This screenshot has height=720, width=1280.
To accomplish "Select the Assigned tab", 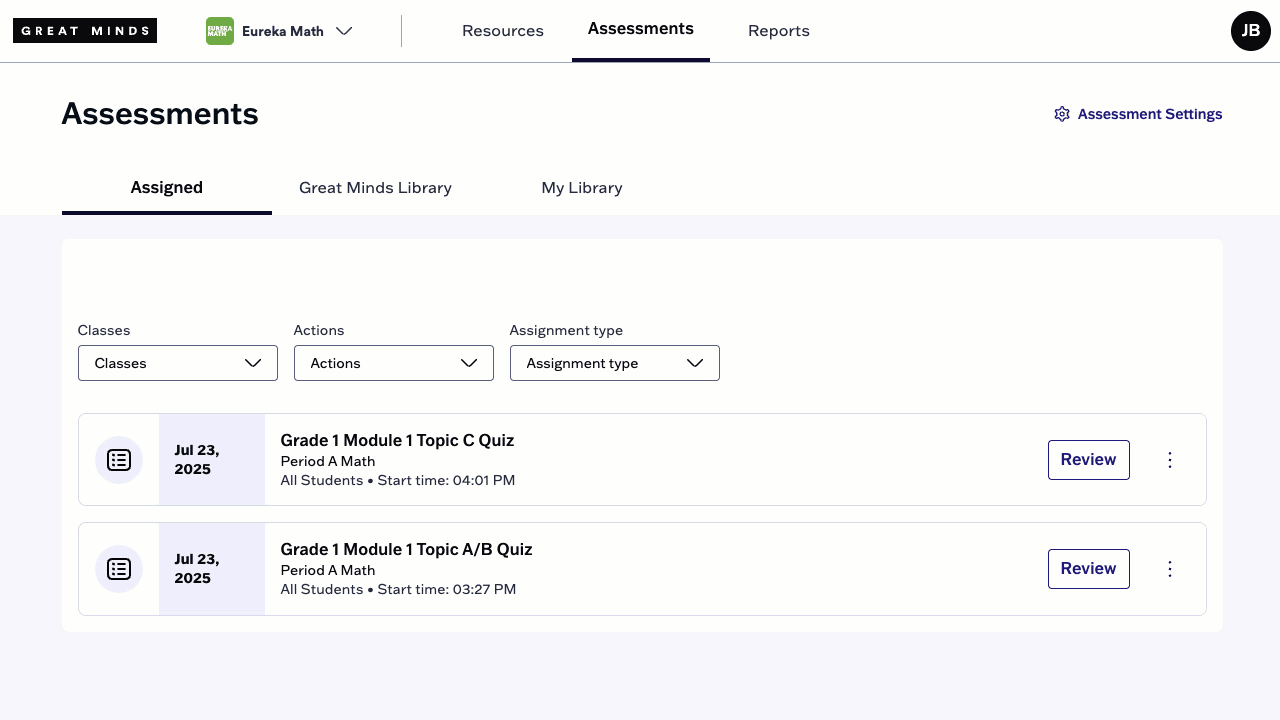I will pos(167,188).
